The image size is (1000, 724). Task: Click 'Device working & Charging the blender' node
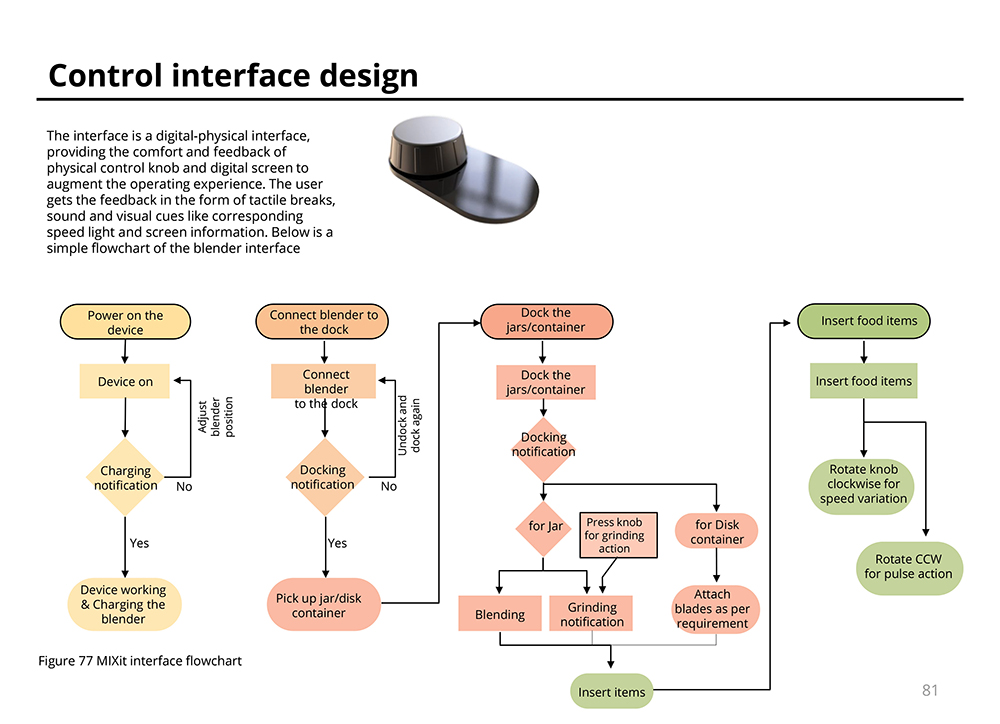124,604
